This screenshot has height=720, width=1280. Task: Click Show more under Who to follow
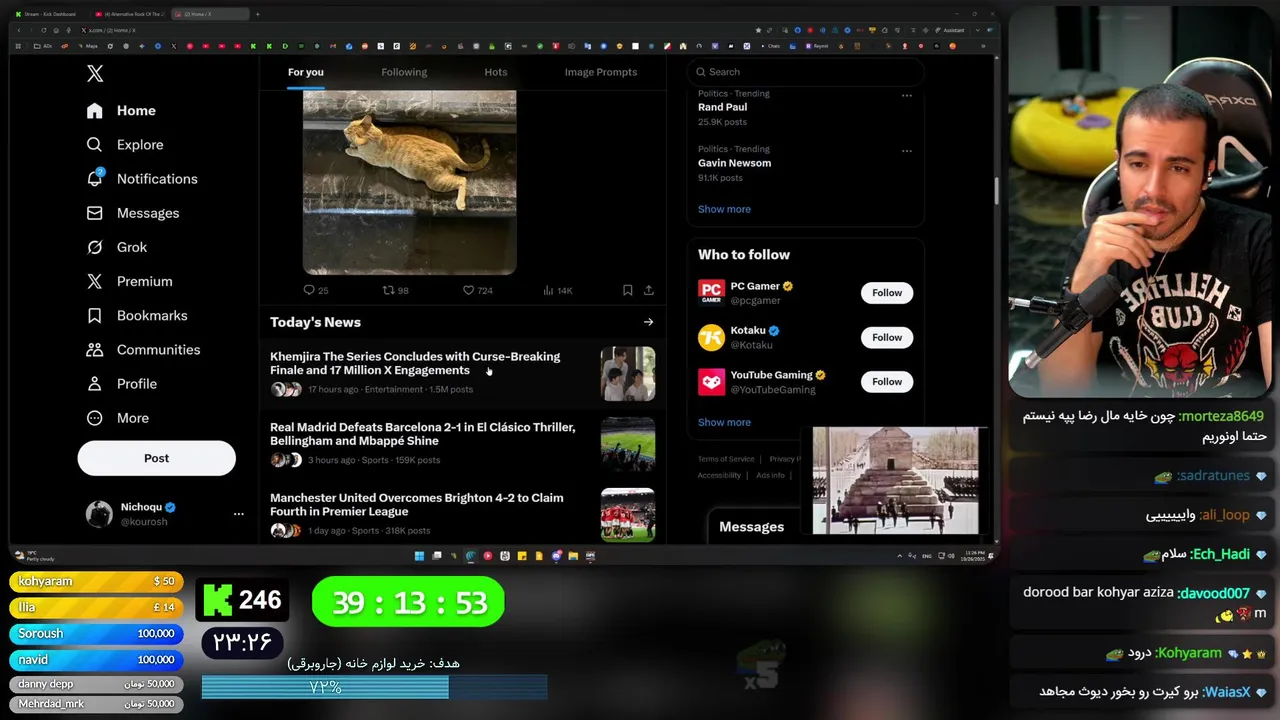[x=724, y=422]
